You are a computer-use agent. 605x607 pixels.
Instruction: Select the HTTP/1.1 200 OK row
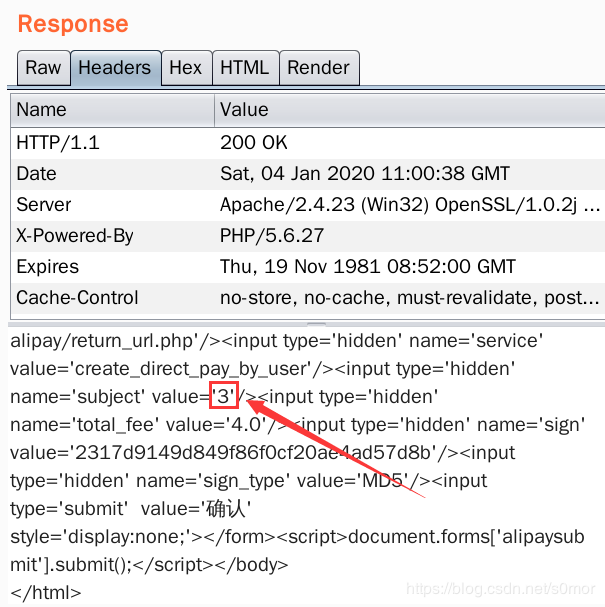pos(308,143)
